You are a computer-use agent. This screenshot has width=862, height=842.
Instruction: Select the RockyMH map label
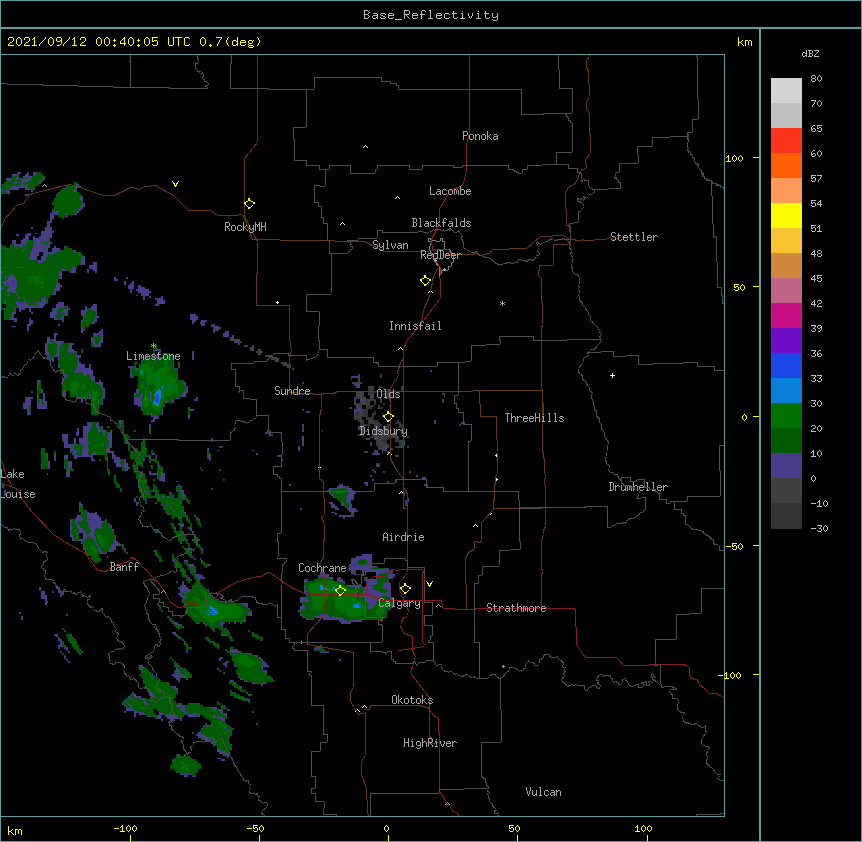click(245, 227)
